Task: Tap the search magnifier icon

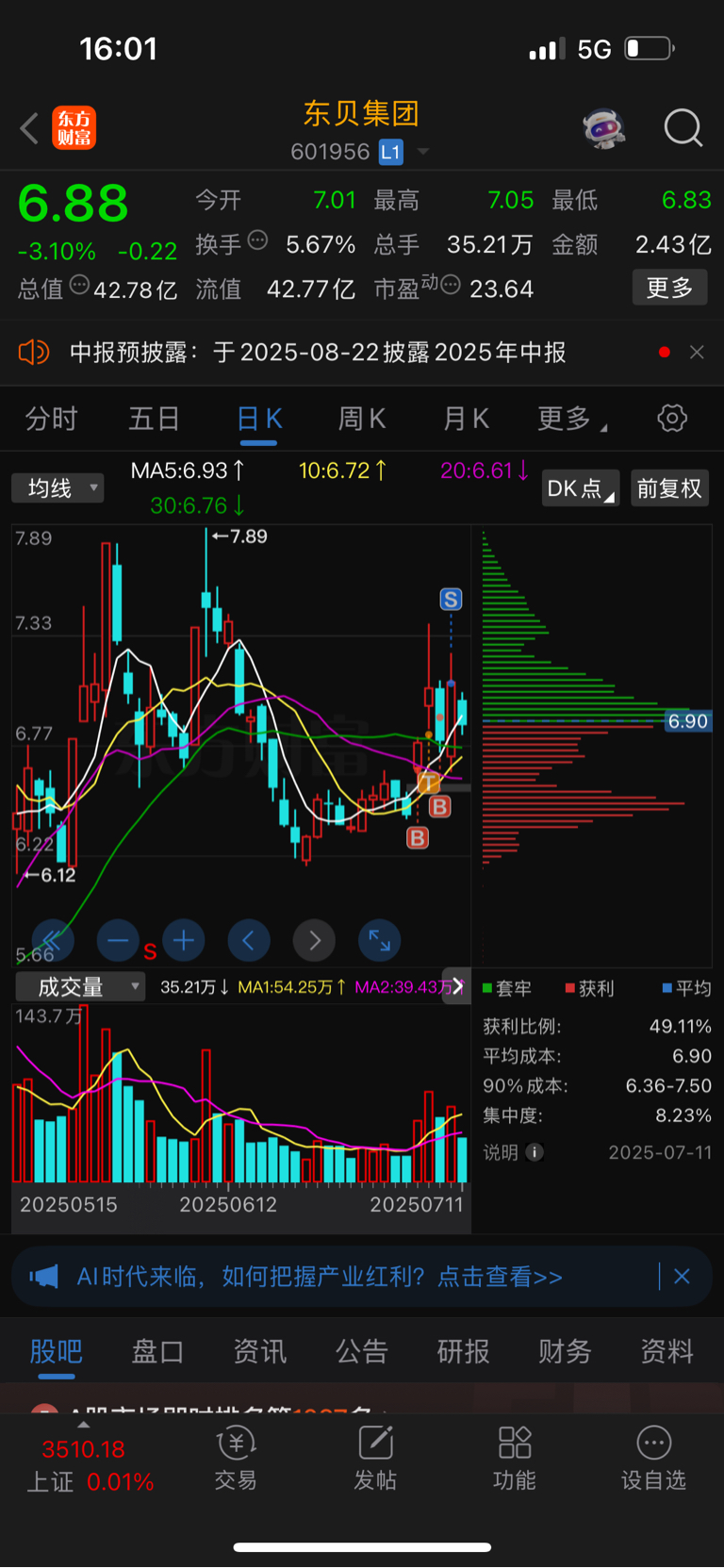Action: tap(683, 127)
